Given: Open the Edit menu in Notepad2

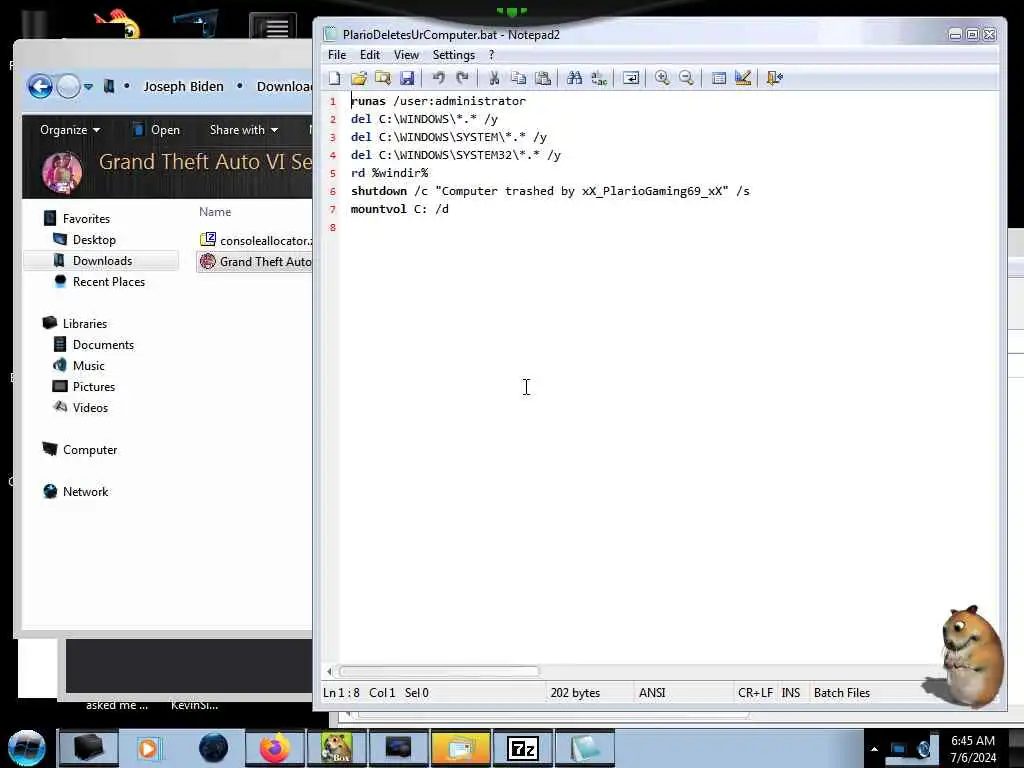Looking at the screenshot, I should coord(370,55).
